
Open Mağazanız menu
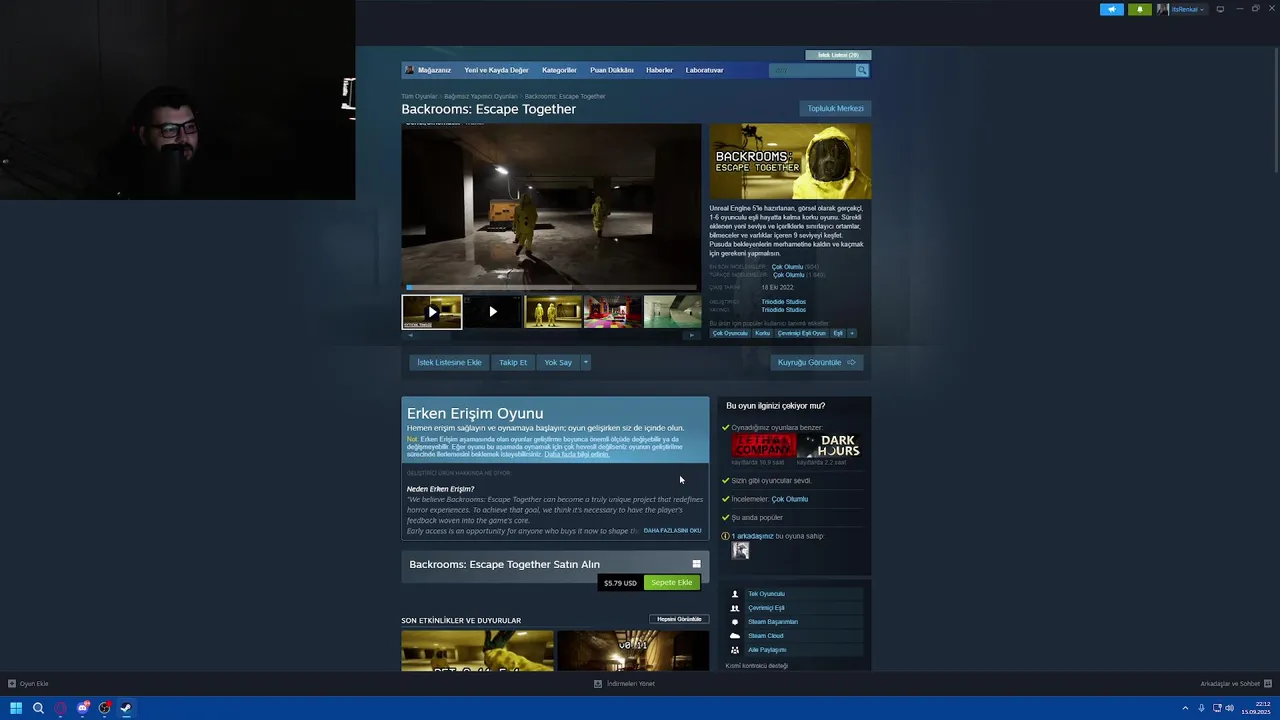point(434,70)
